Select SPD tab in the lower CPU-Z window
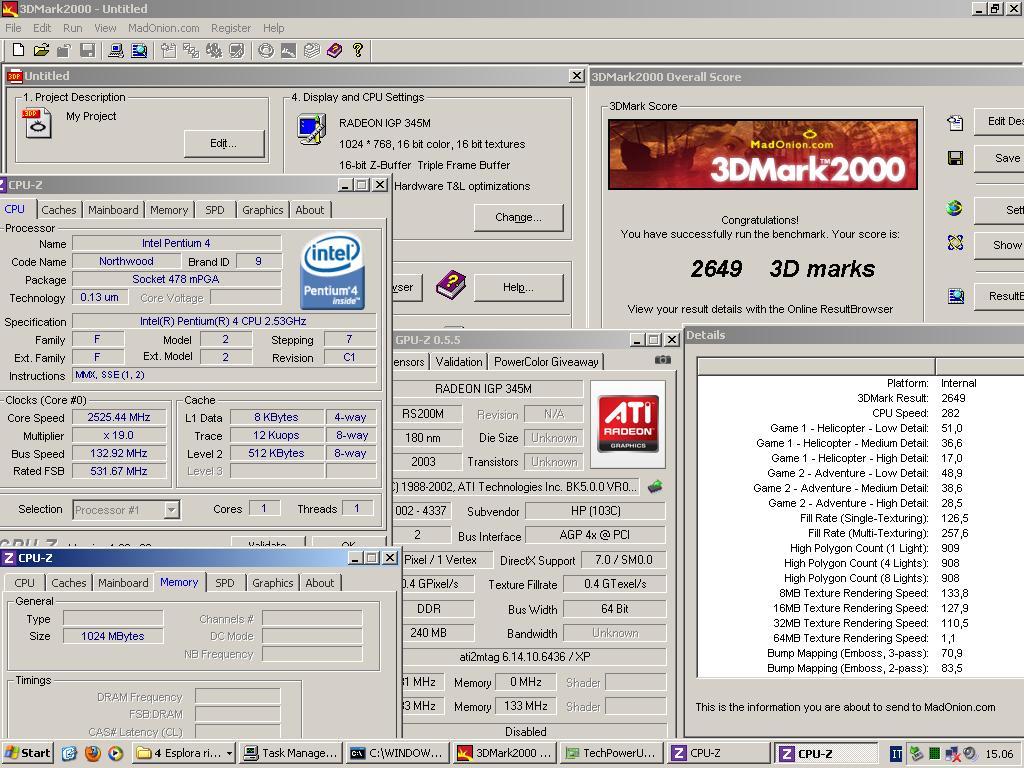Screen dimensions: 1024x768 (225, 583)
